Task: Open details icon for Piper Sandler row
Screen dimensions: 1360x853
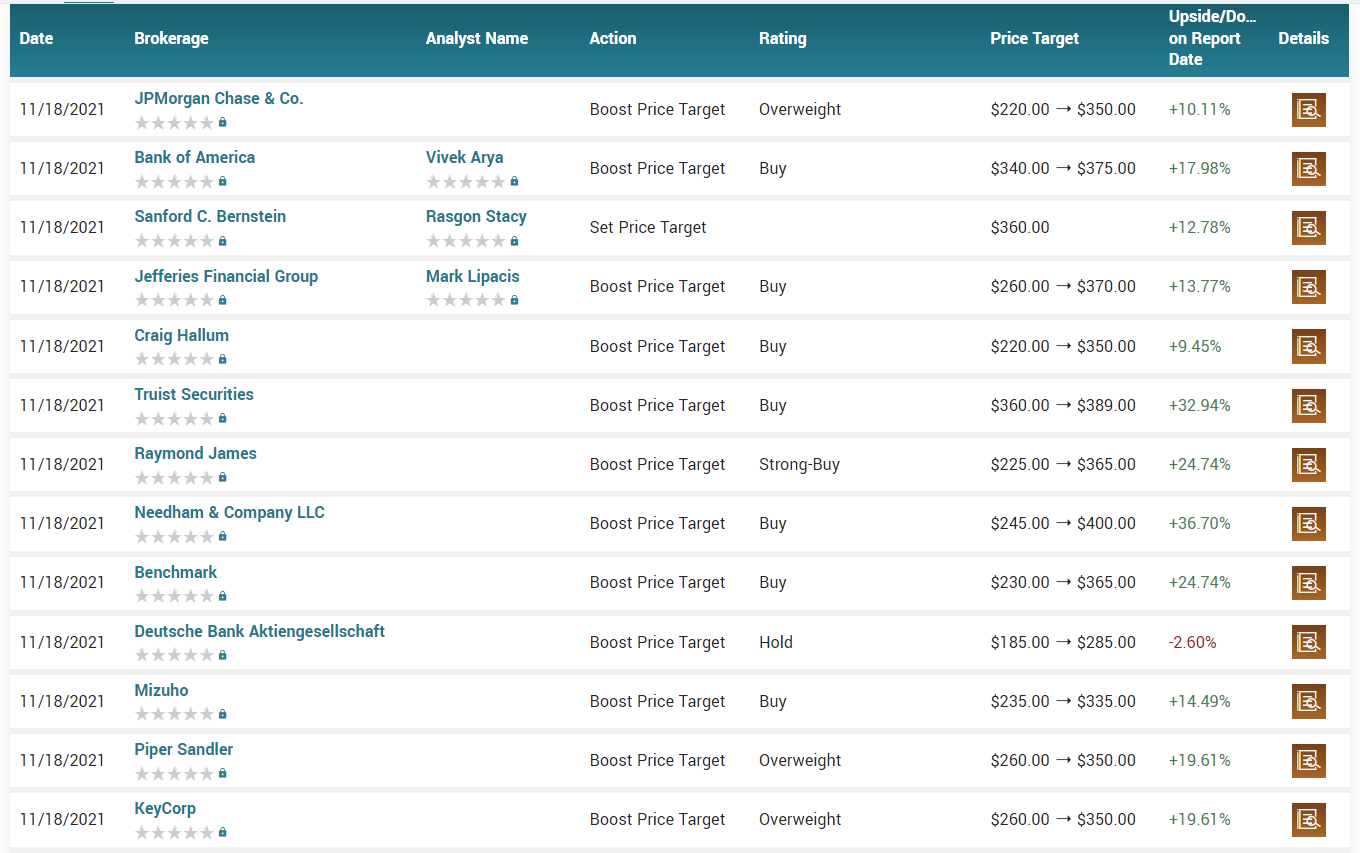Action: [1308, 760]
